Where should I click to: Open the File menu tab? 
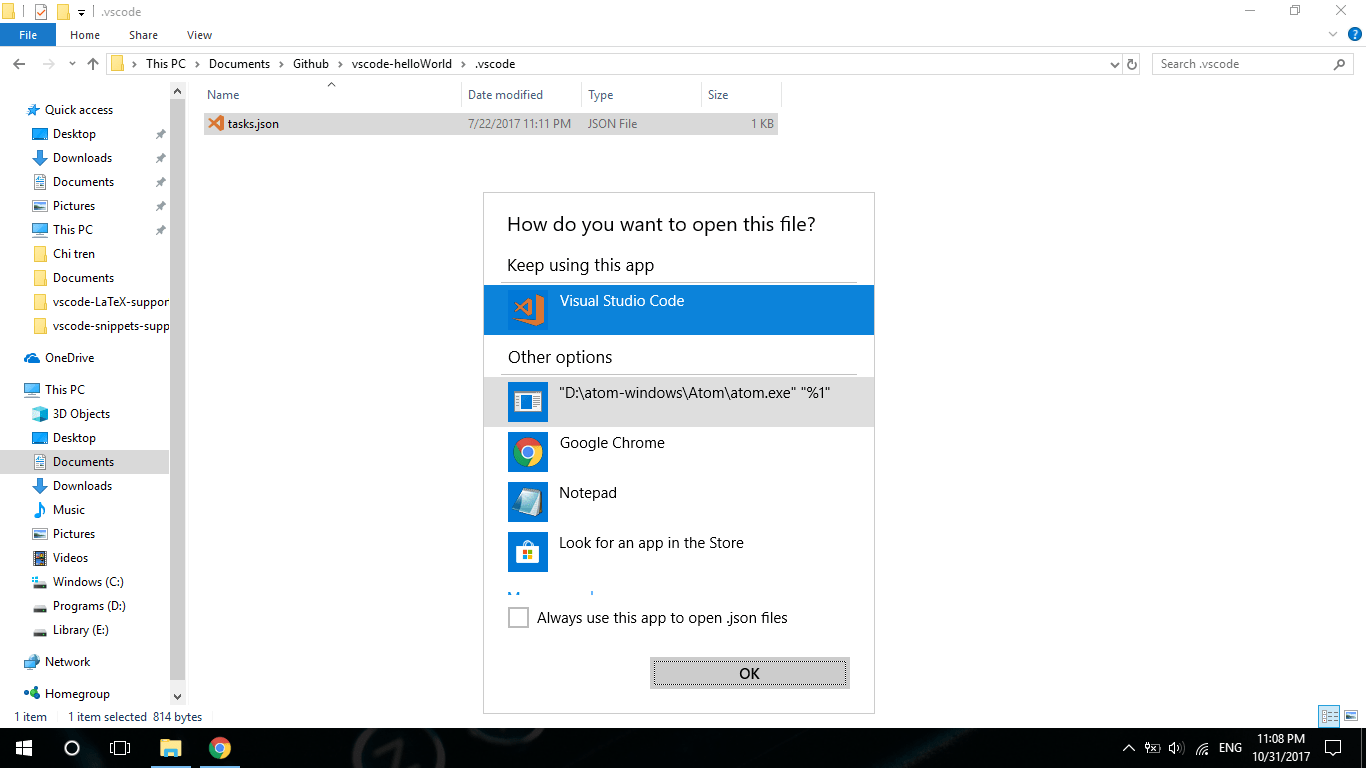coord(28,35)
